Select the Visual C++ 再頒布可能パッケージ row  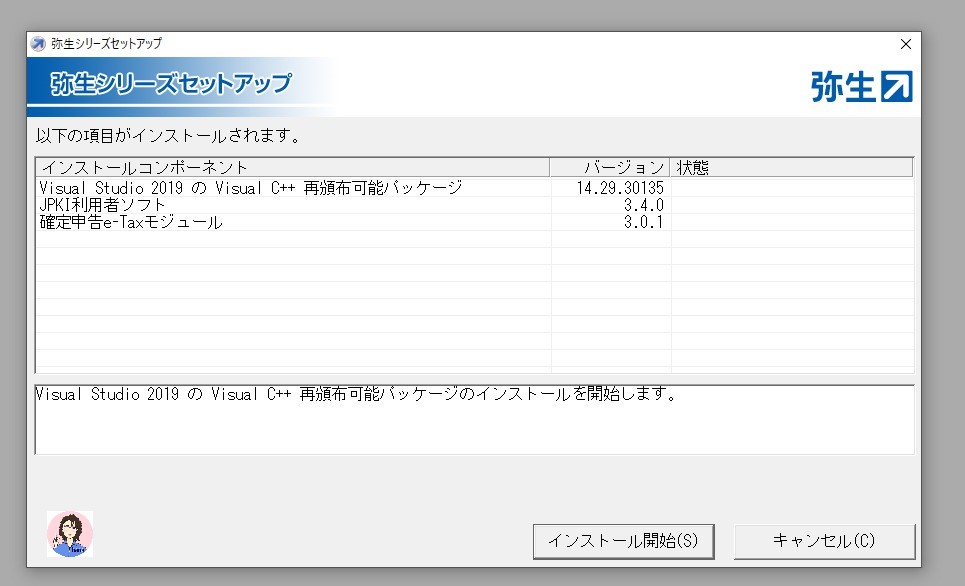pos(474,188)
